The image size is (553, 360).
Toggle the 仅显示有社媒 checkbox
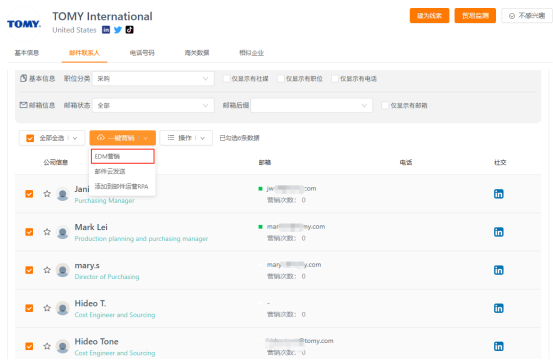pos(226,79)
